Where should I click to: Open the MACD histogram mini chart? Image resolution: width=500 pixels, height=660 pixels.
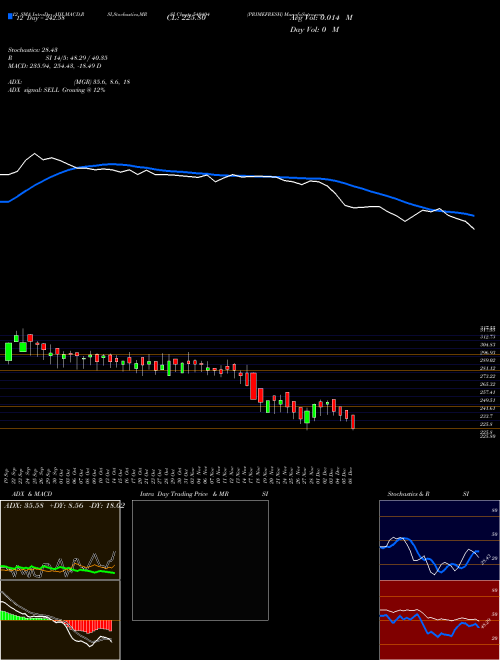point(60,620)
